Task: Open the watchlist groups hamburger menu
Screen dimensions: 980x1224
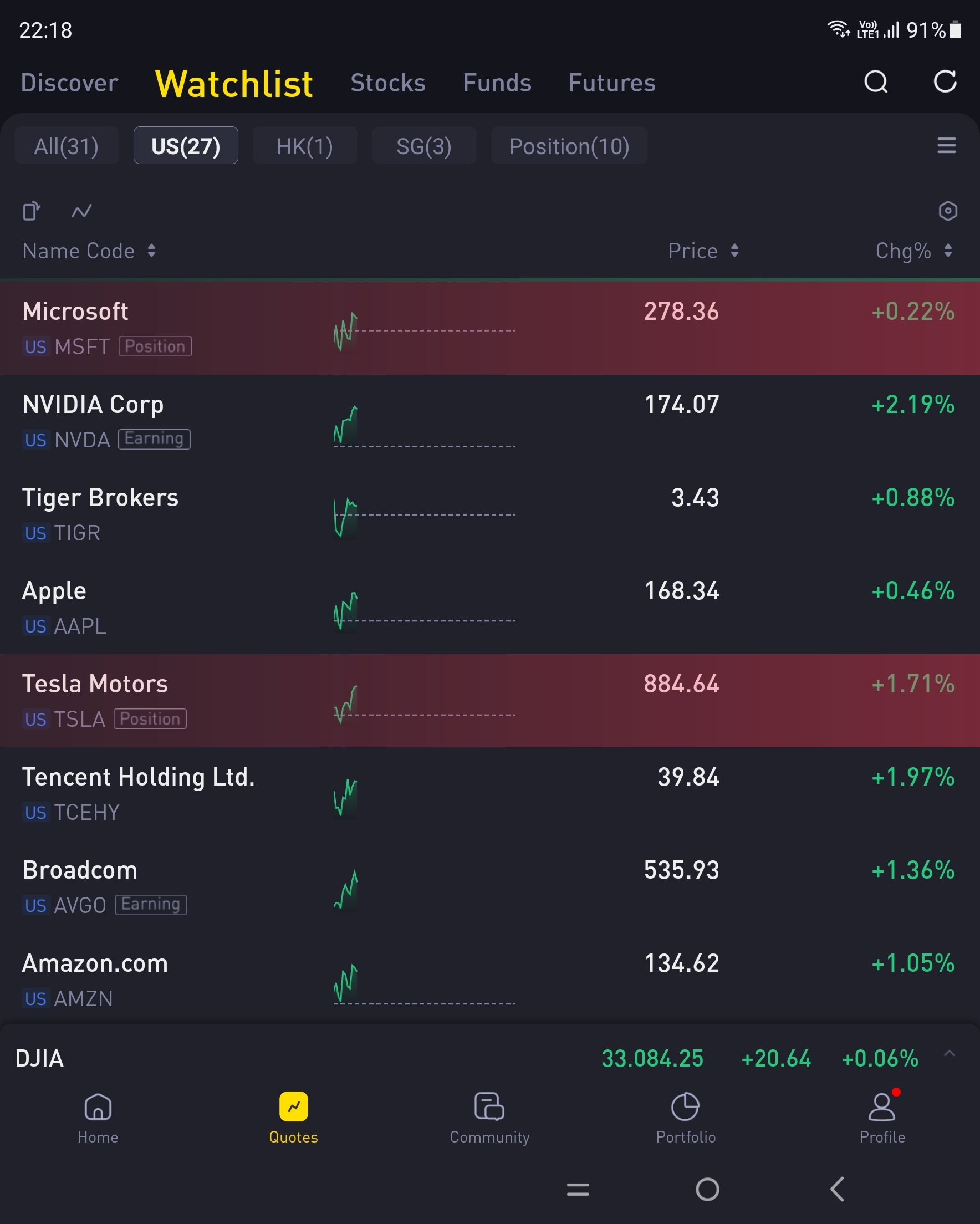Action: [946, 145]
